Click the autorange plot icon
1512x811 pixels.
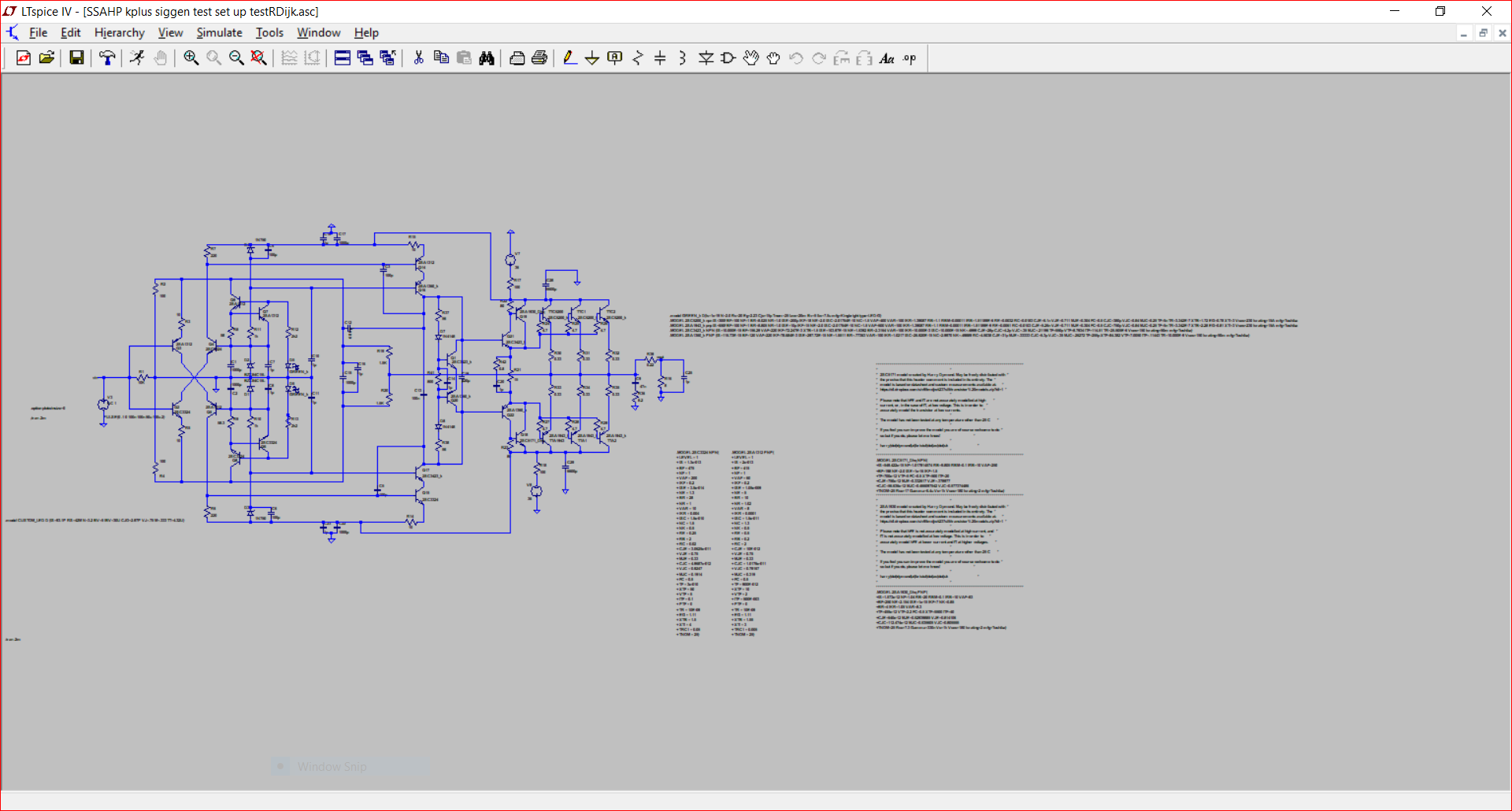click(289, 58)
